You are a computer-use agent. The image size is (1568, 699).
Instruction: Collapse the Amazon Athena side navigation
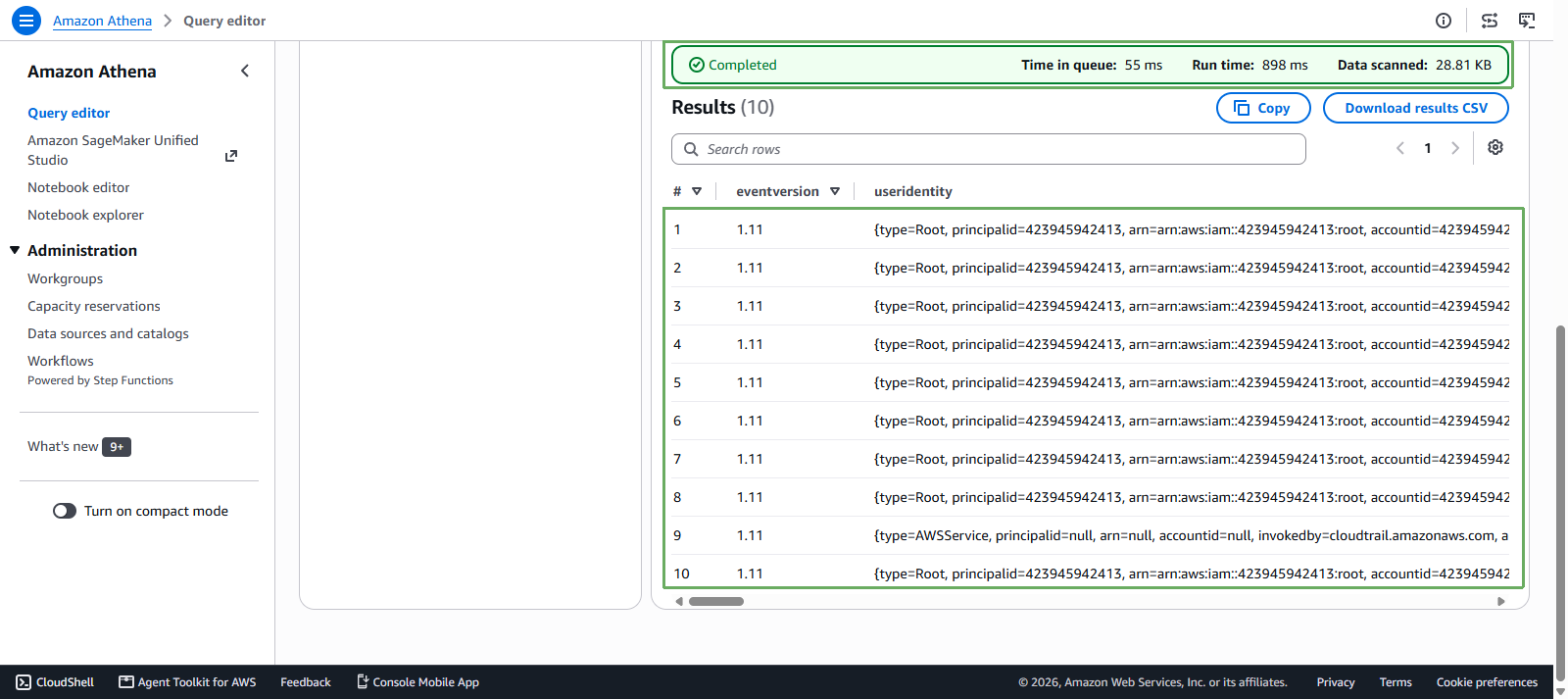(245, 71)
